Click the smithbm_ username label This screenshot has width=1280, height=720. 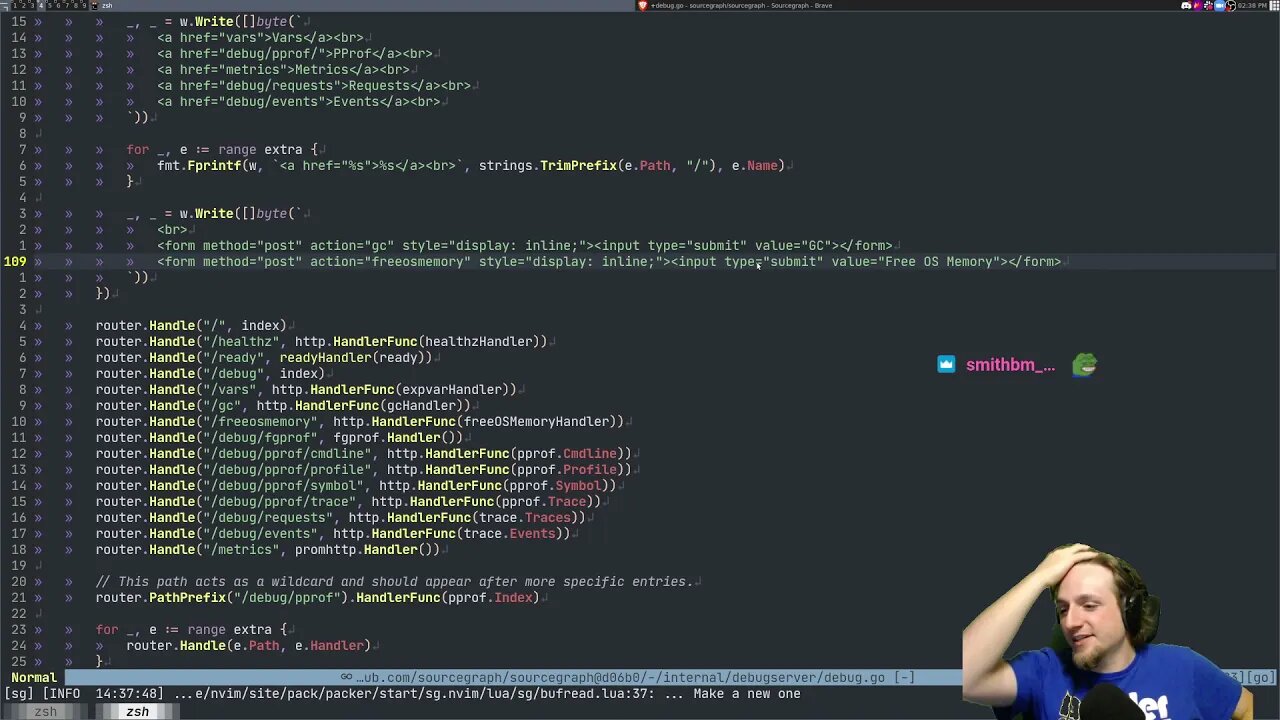(x=1010, y=365)
